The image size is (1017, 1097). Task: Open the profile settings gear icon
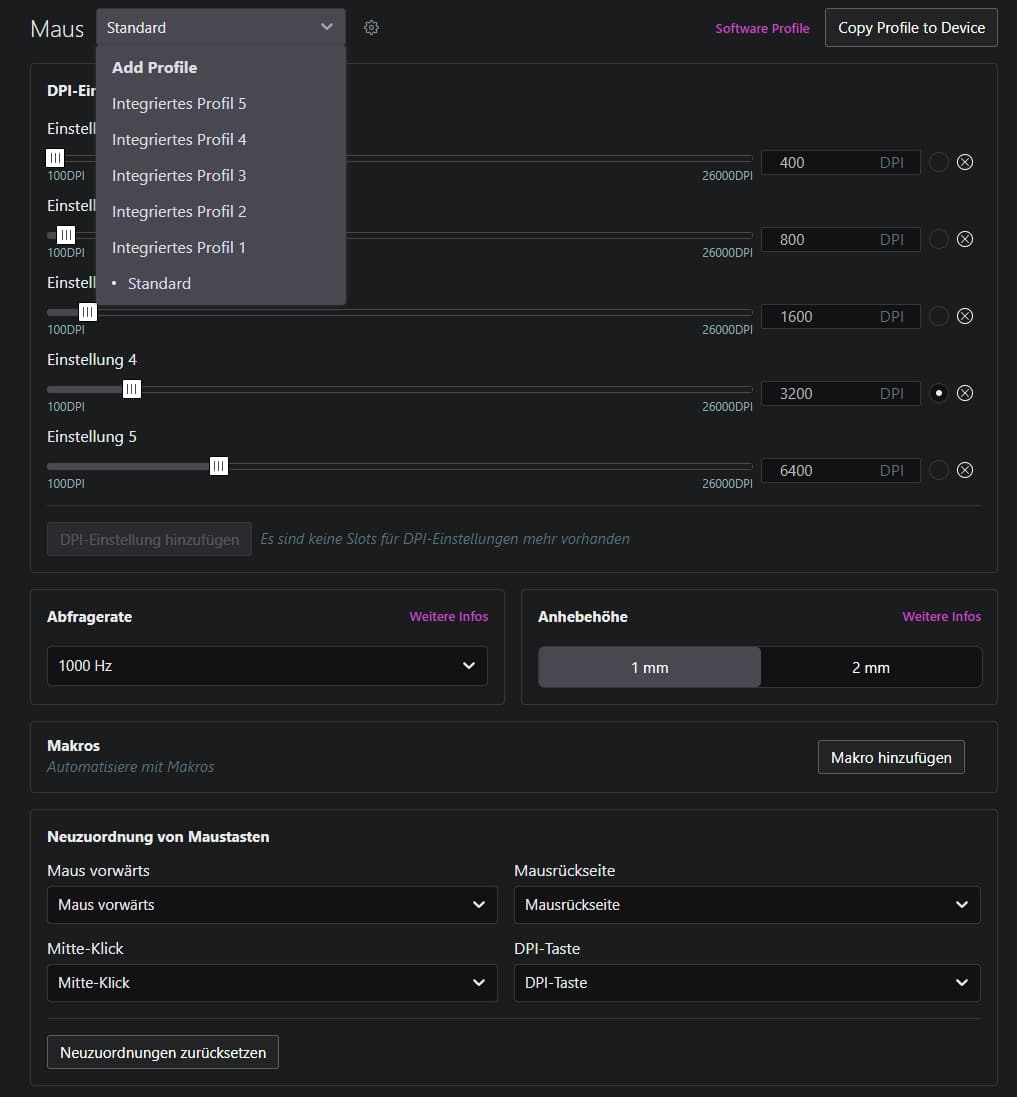(371, 28)
